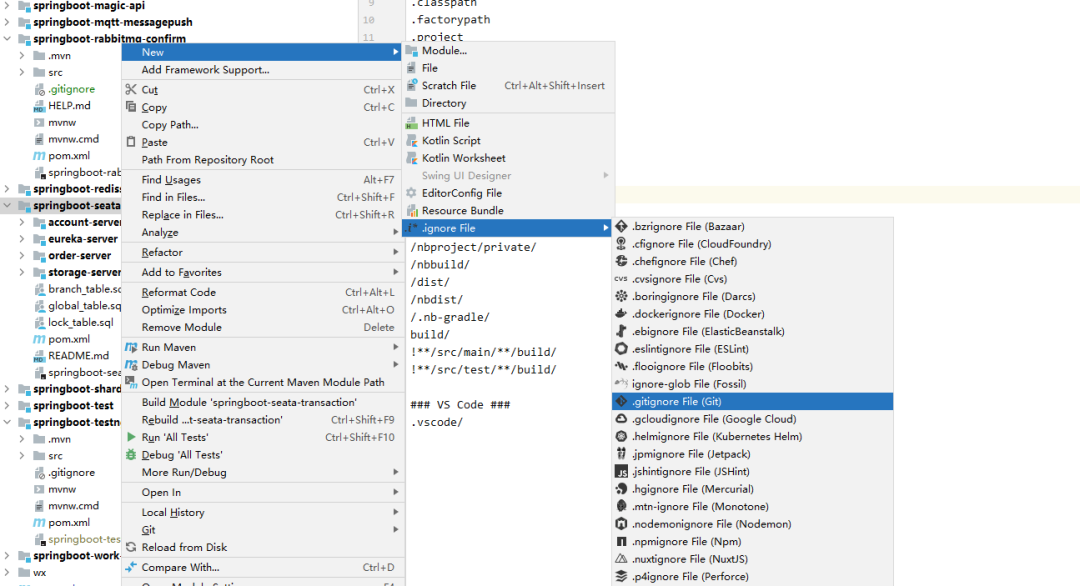Expand the eureka-server folder

tap(22, 239)
